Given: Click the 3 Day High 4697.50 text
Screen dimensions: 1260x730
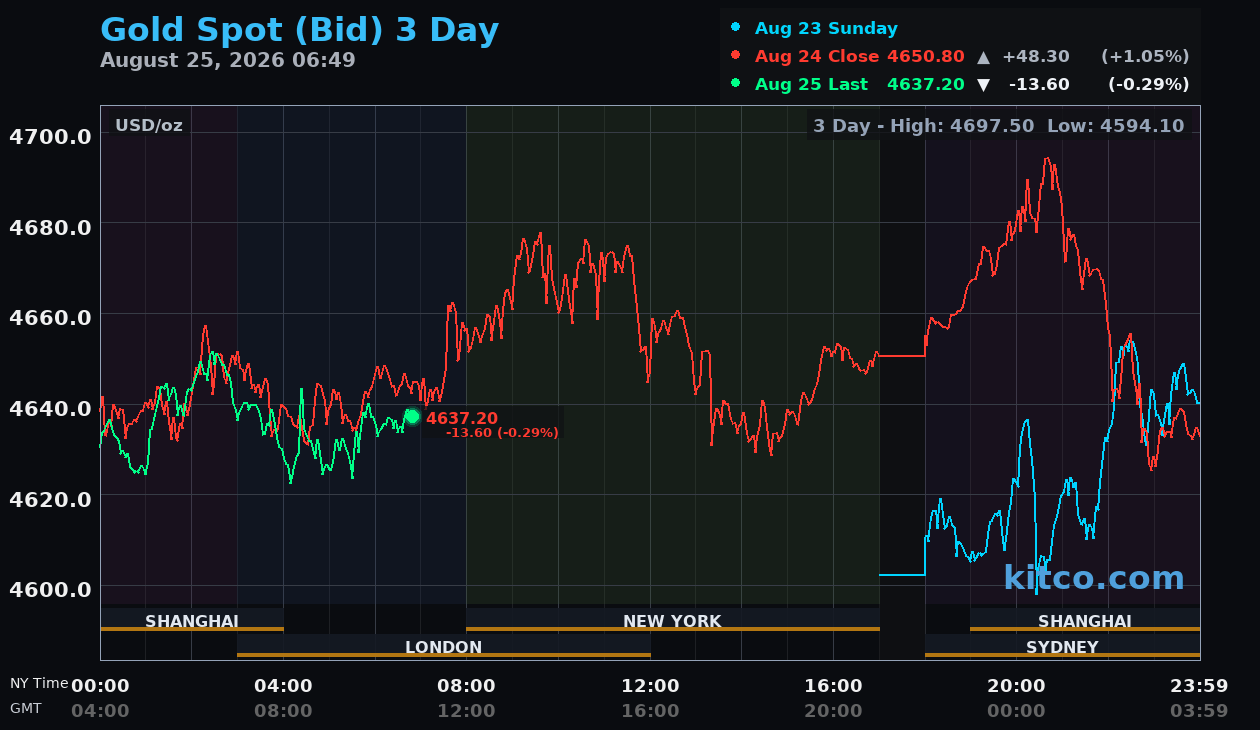Looking at the screenshot, I should tap(924, 126).
